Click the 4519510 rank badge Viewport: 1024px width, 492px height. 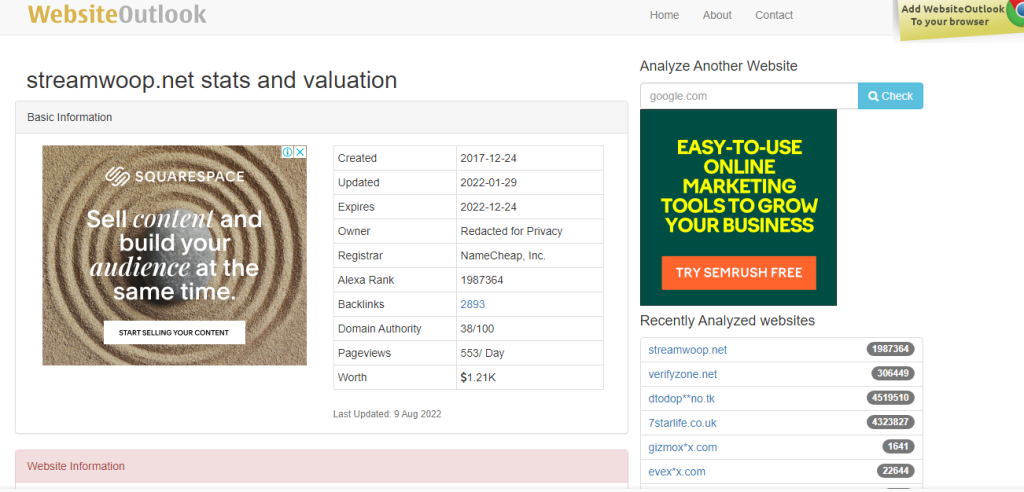pos(891,398)
